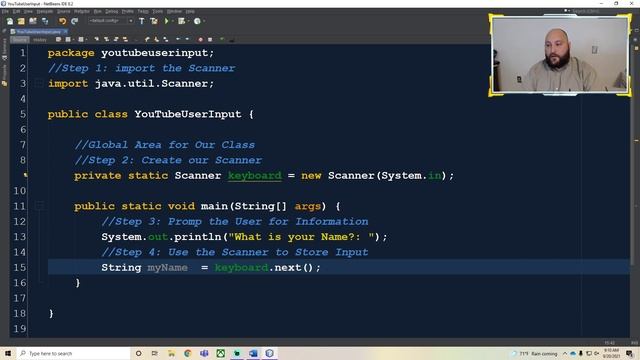Jump to Last Edit in the editor toolbar
640x360 pixels.
point(58,39)
